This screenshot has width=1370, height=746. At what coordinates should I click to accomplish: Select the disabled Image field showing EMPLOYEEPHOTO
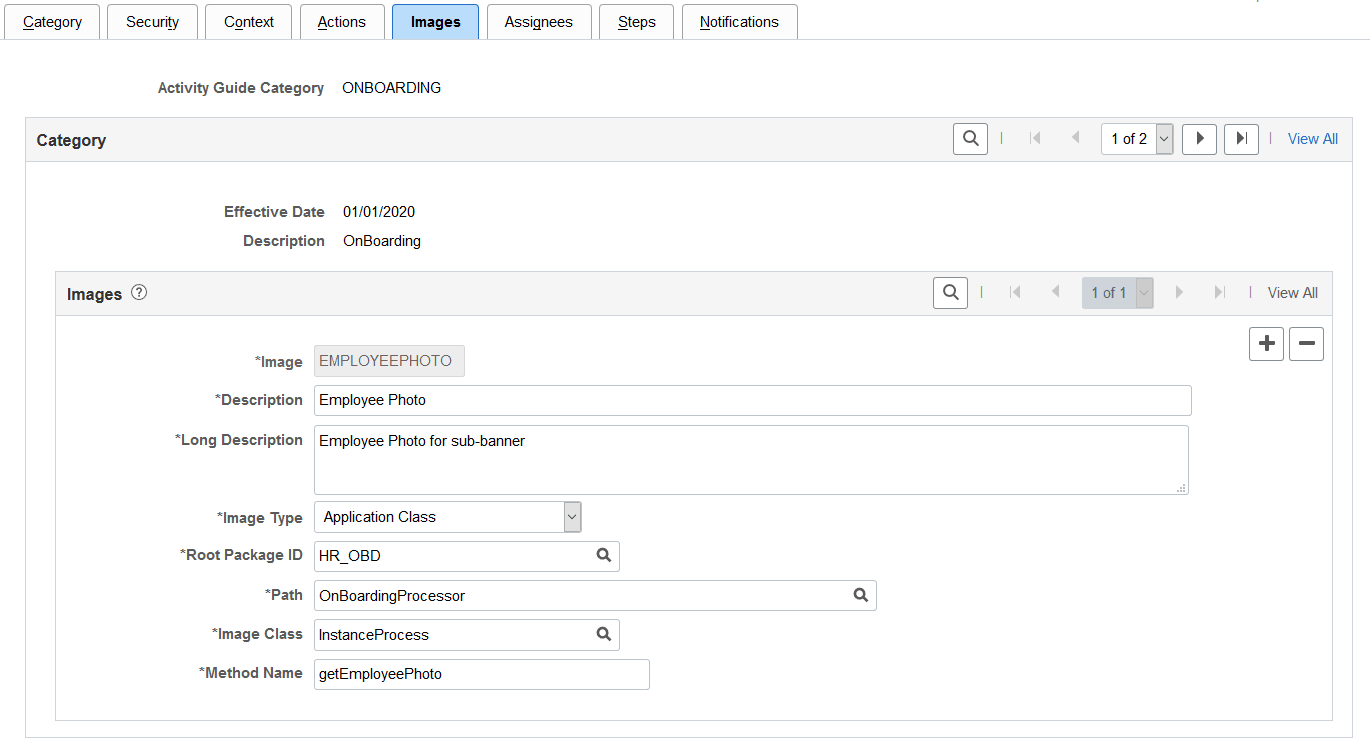pos(389,361)
